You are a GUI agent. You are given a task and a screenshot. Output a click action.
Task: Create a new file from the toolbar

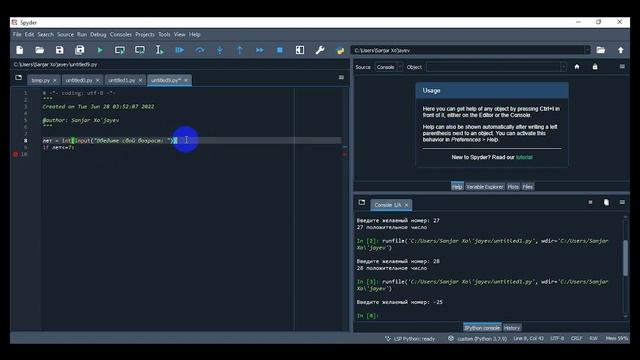pyautogui.click(x=20, y=50)
